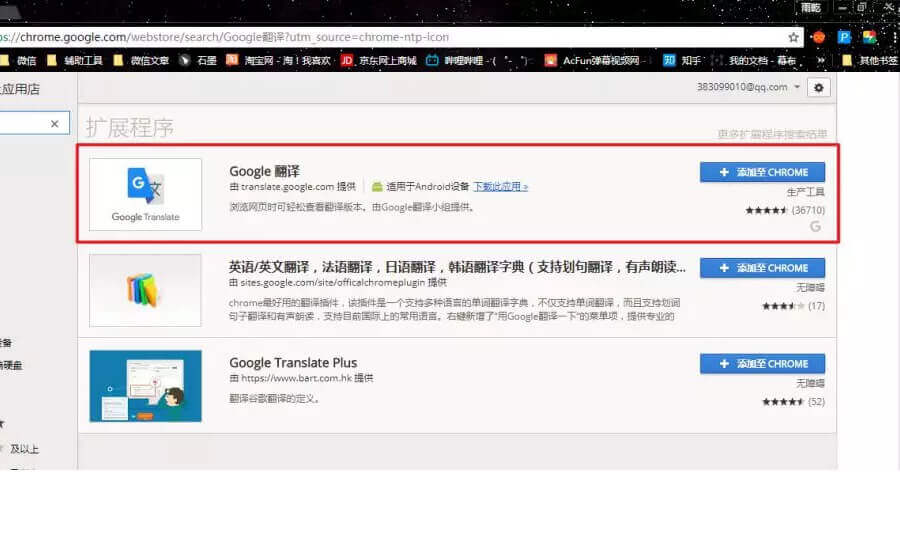Open the 其他书签 folder
900x550 pixels.
coord(870,60)
